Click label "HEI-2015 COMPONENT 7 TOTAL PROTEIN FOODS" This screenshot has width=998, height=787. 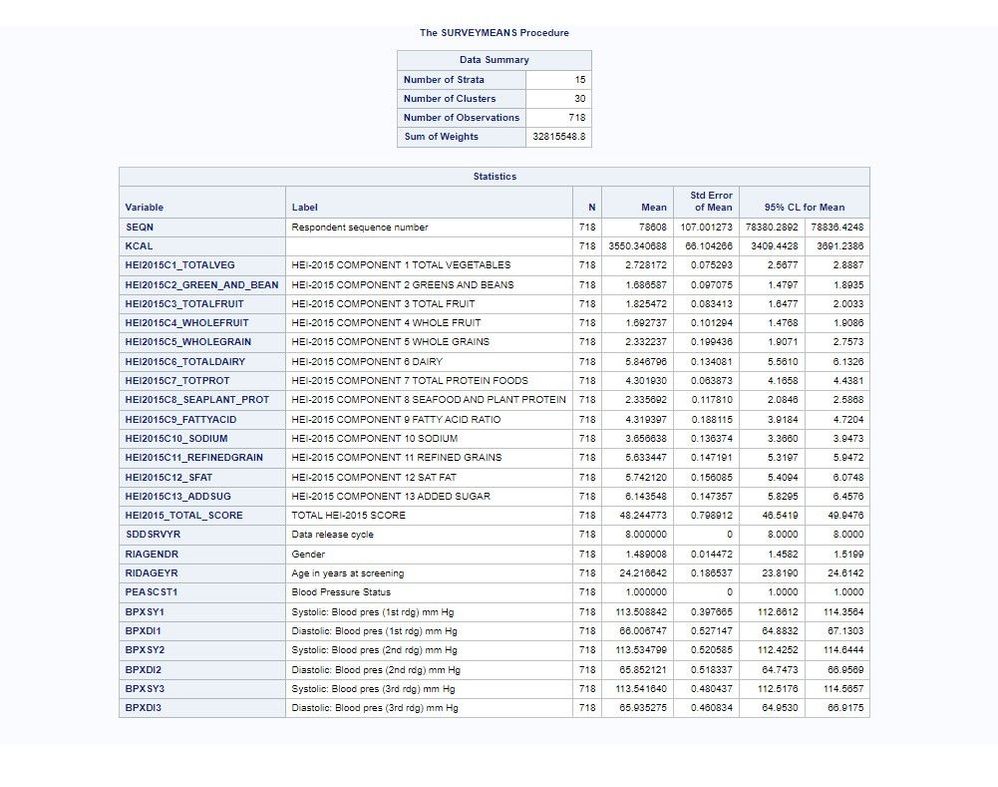410,381
